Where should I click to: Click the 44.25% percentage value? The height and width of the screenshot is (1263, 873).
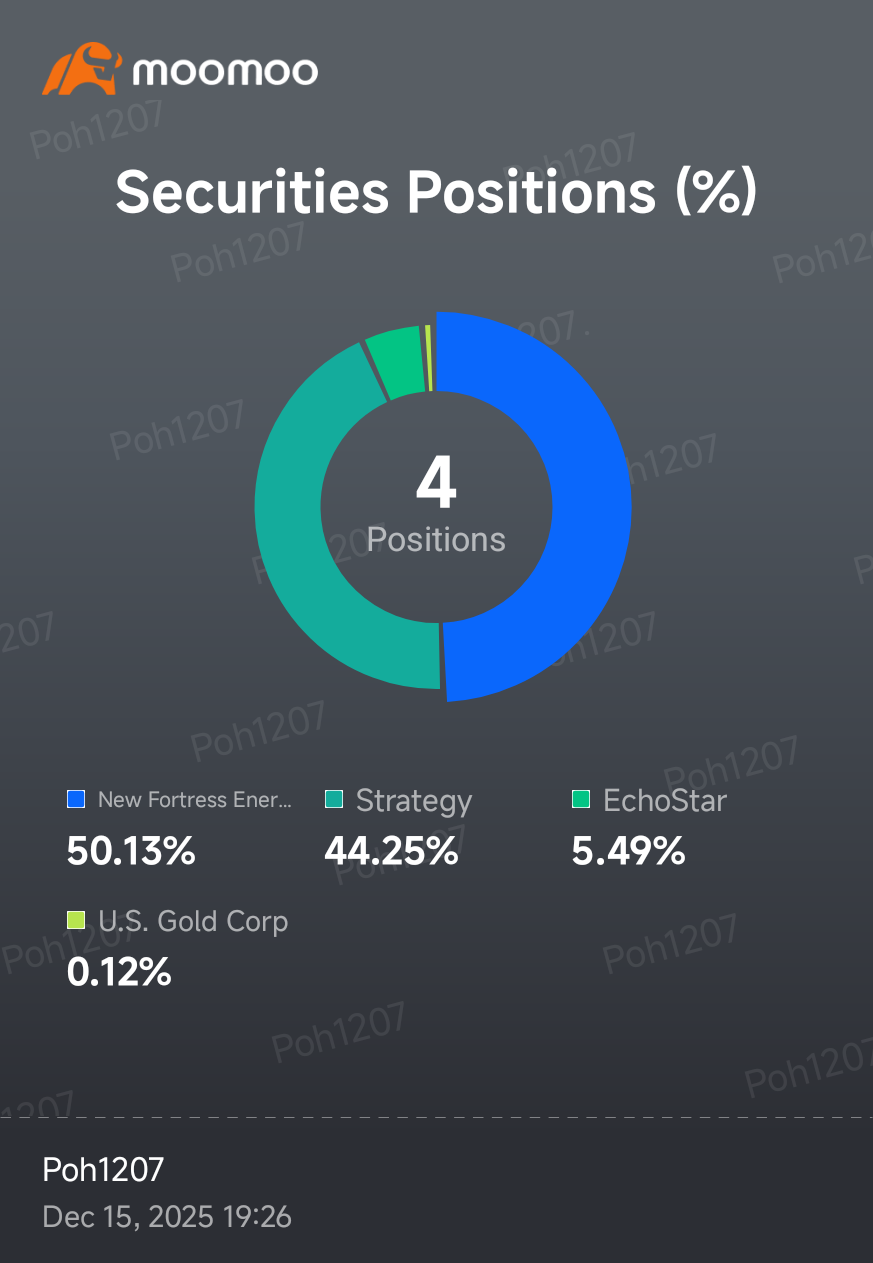(391, 851)
